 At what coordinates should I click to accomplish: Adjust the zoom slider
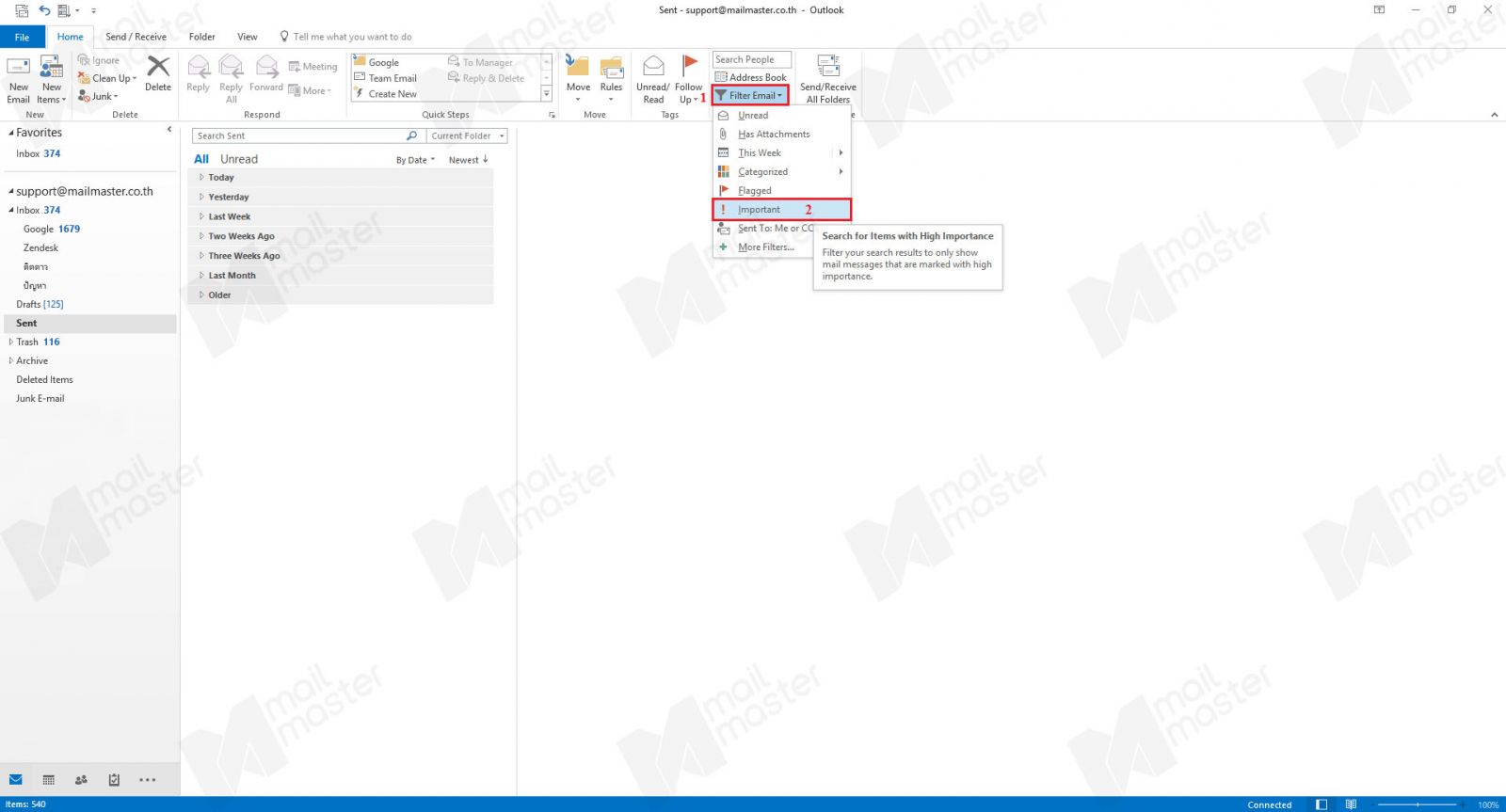pyautogui.click(x=1418, y=804)
